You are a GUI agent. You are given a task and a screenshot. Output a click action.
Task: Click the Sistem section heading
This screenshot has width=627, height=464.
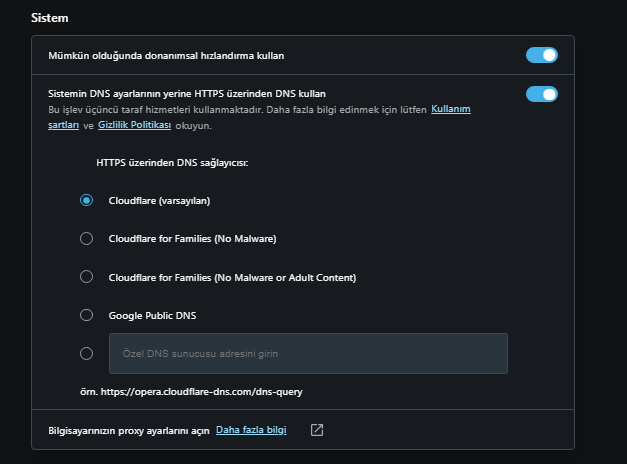click(50, 18)
